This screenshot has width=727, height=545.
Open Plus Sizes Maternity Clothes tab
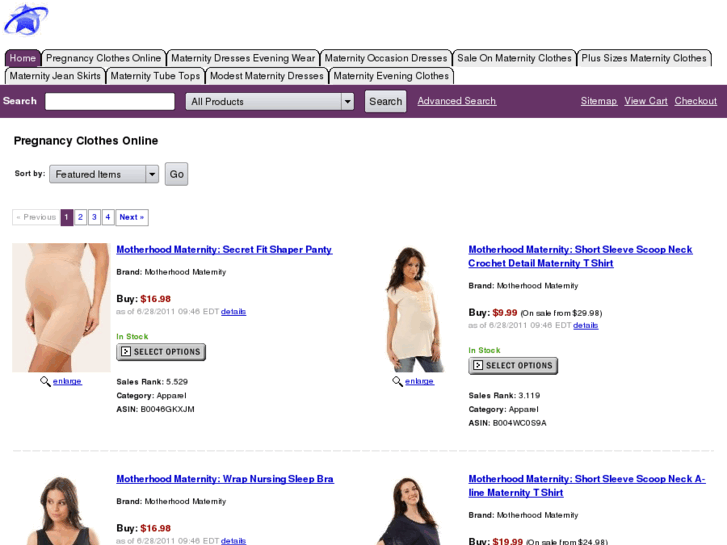tap(644, 58)
